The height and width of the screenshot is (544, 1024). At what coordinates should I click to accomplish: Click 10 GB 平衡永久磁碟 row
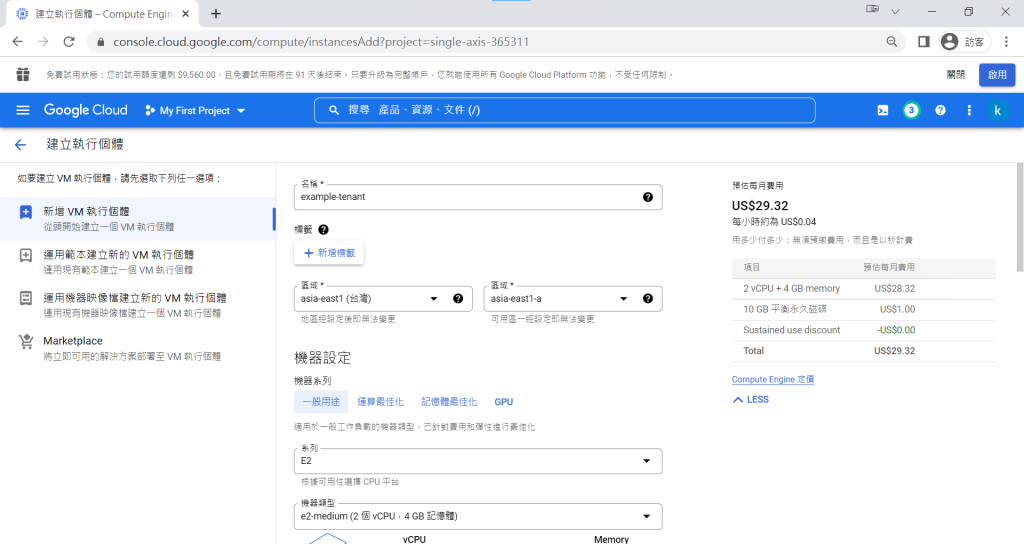click(x=863, y=310)
